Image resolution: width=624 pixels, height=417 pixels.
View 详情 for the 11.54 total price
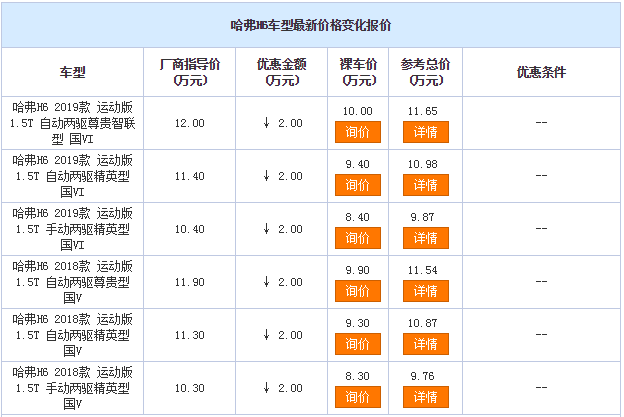click(x=425, y=291)
